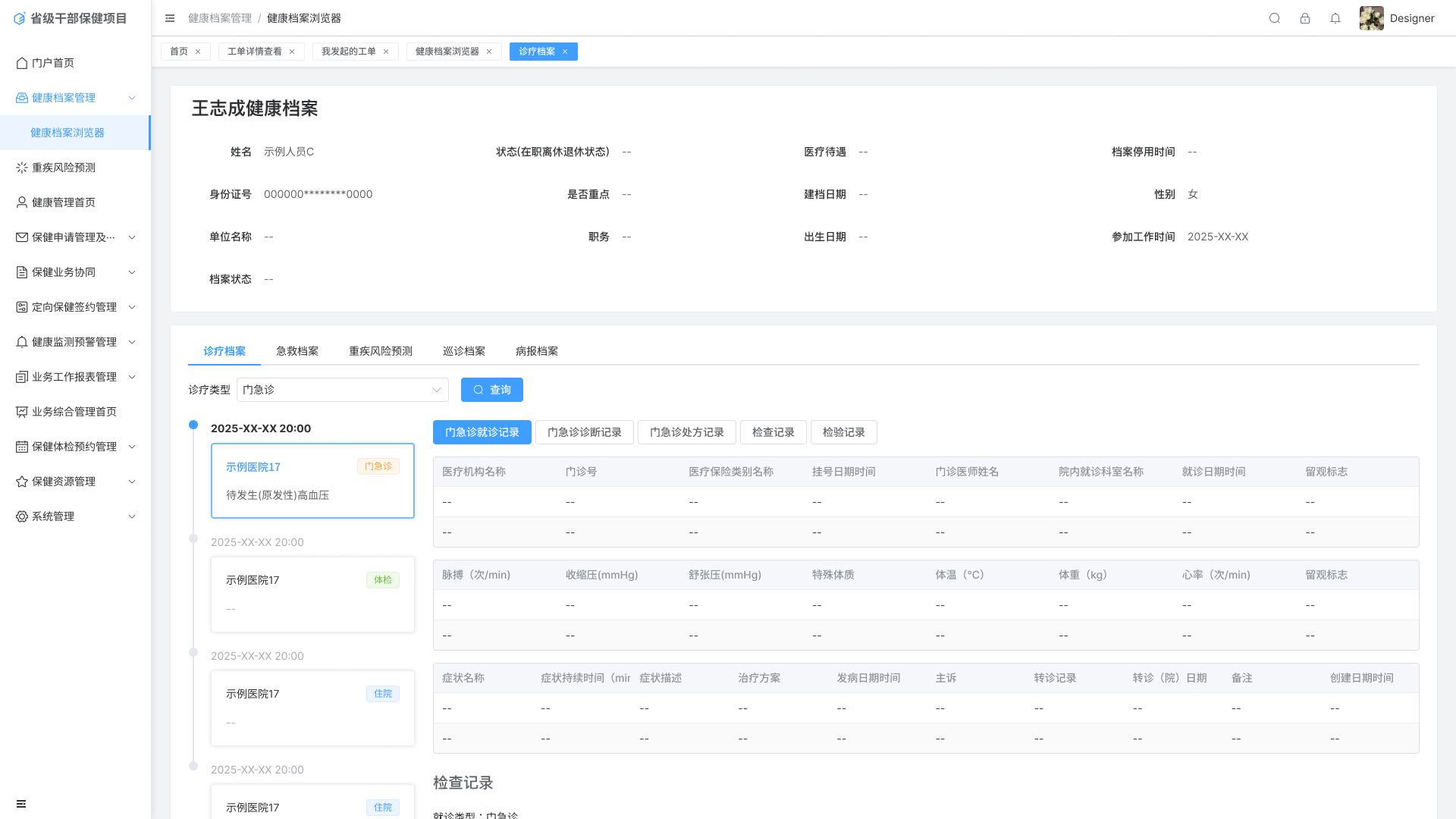Screen dimensions: 1456x819
Task: Click the 健康档案管理 sidebar icon
Action: coord(22,98)
